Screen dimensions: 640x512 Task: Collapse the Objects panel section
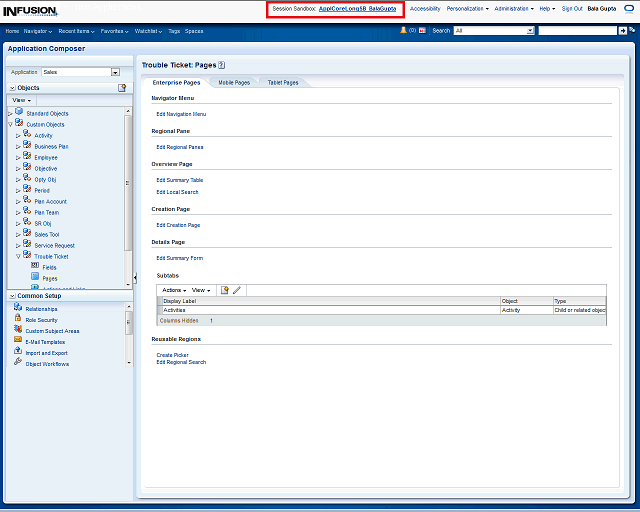[12, 88]
